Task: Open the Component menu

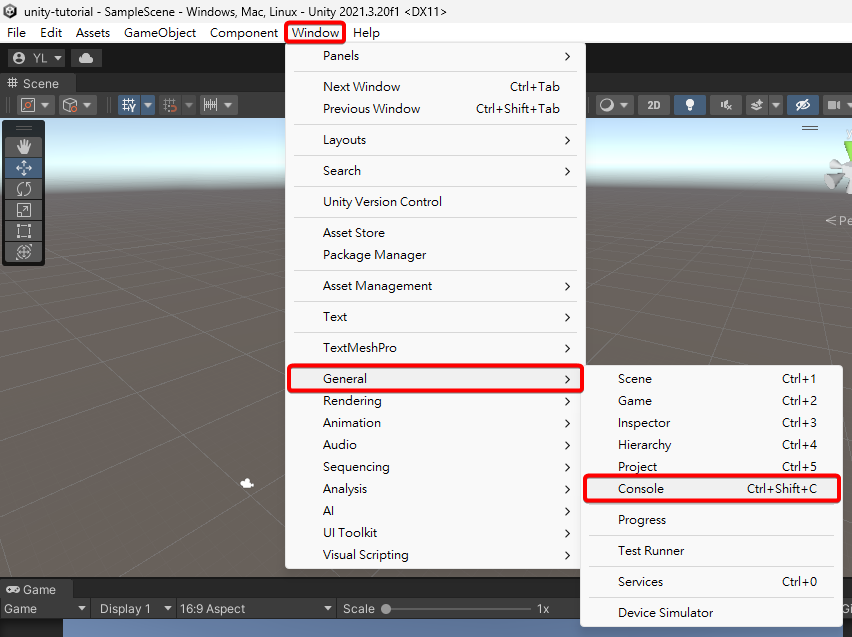Action: [x=244, y=33]
